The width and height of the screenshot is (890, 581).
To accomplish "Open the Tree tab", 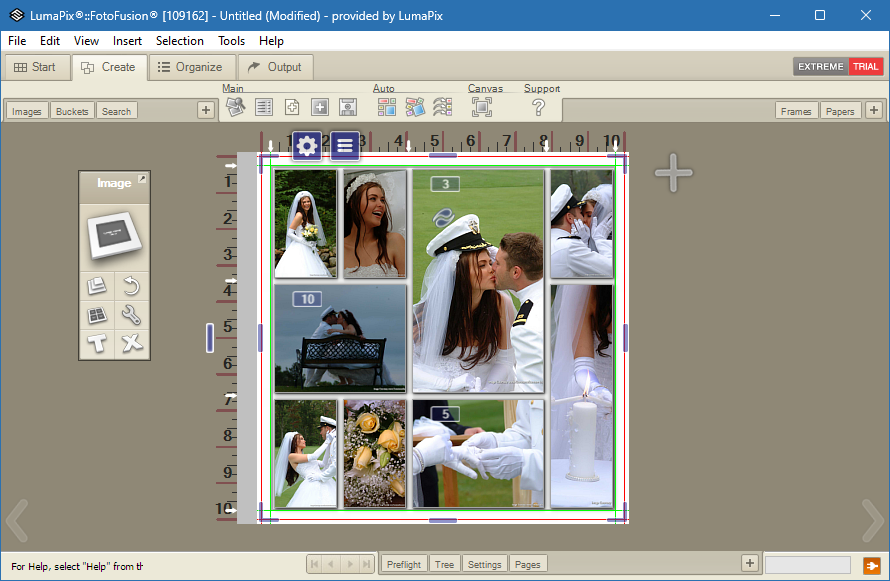I will click(x=444, y=564).
